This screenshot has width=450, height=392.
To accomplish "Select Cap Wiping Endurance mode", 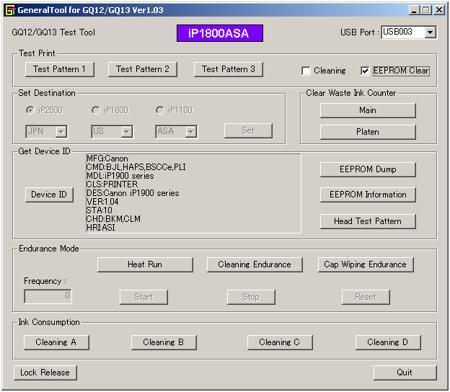I will tap(366, 265).
